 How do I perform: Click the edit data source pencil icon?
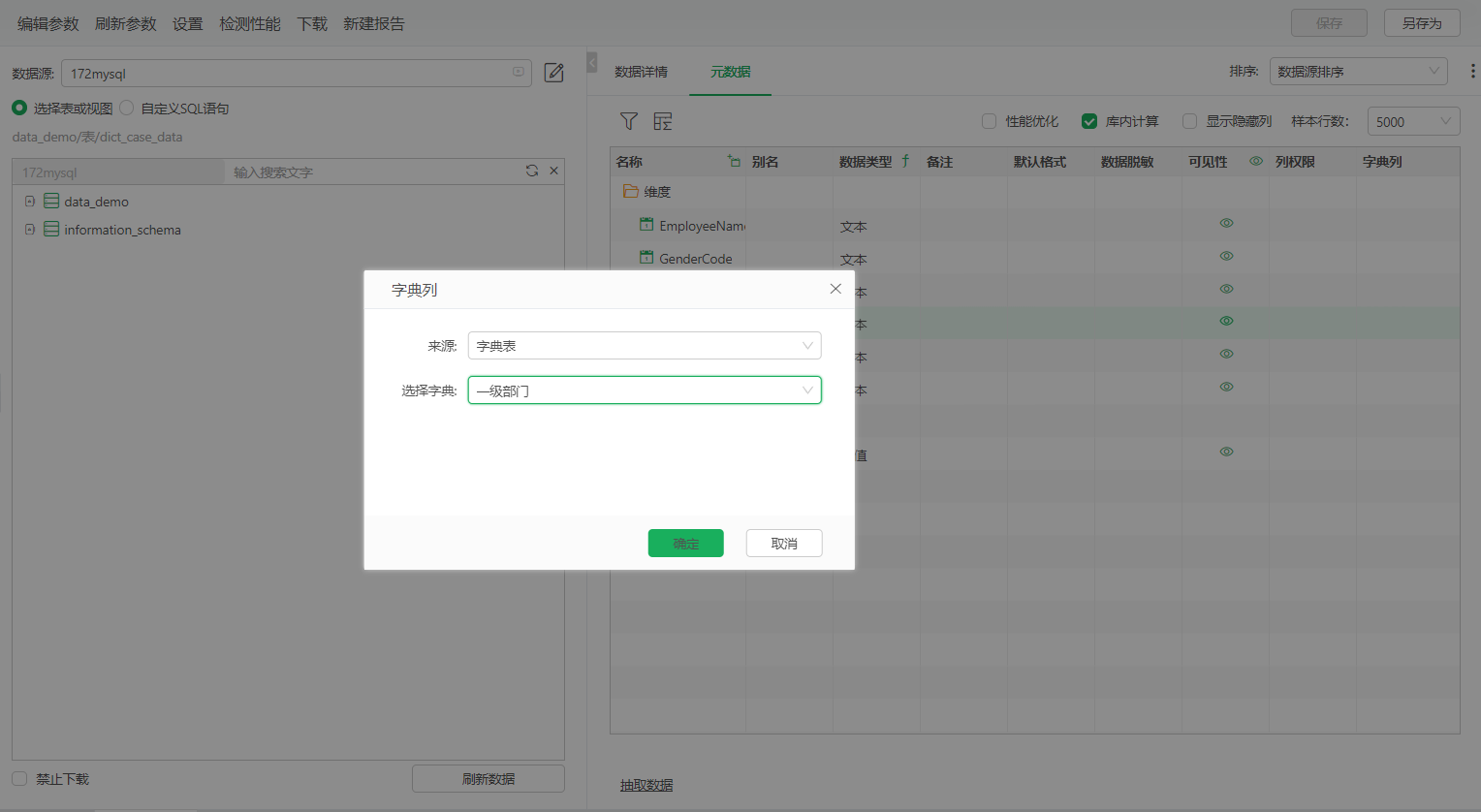553,73
